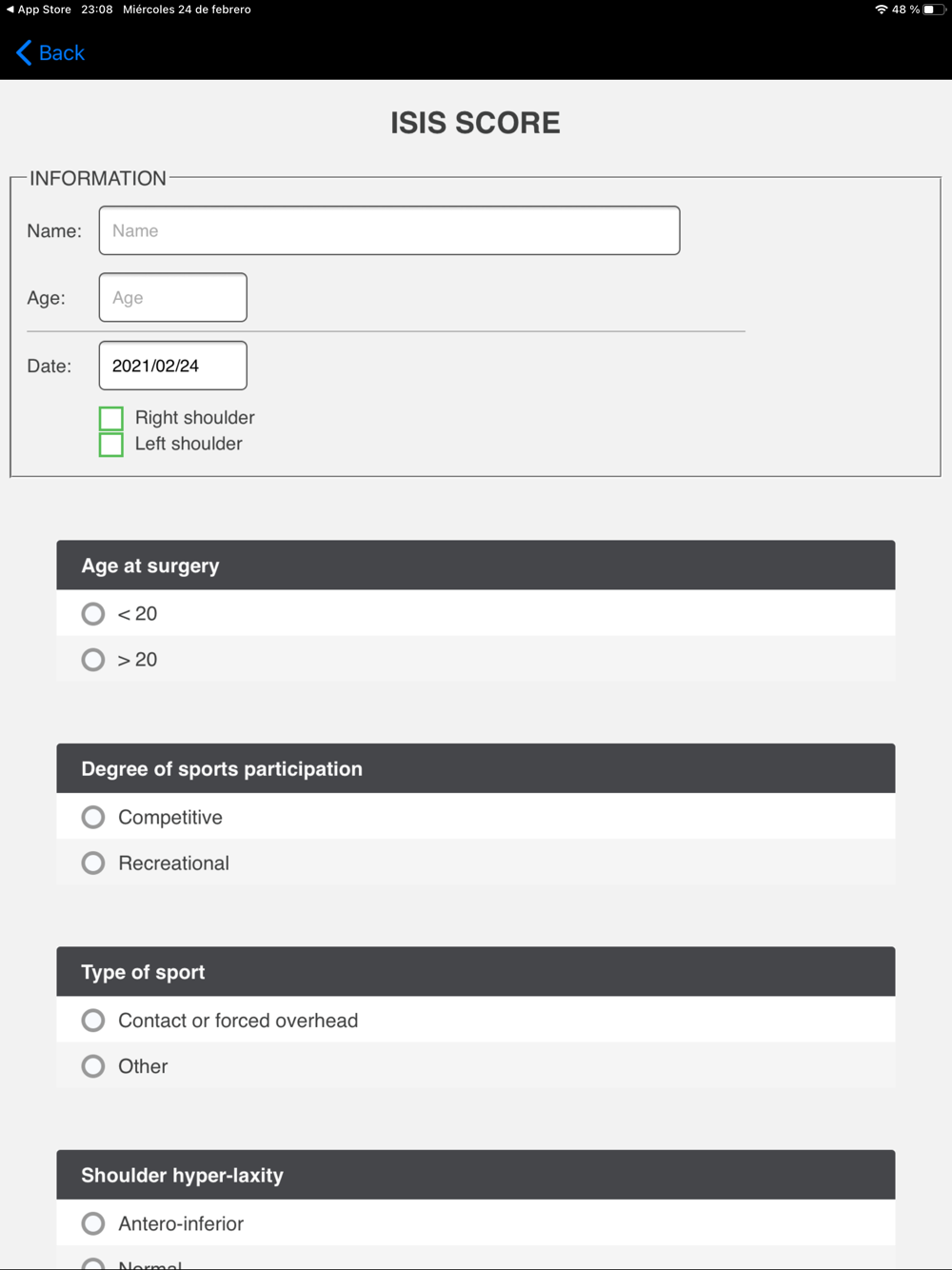Viewport: 952px width, 1270px height.
Task: Tap the battery indicator icon
Action: (934, 10)
